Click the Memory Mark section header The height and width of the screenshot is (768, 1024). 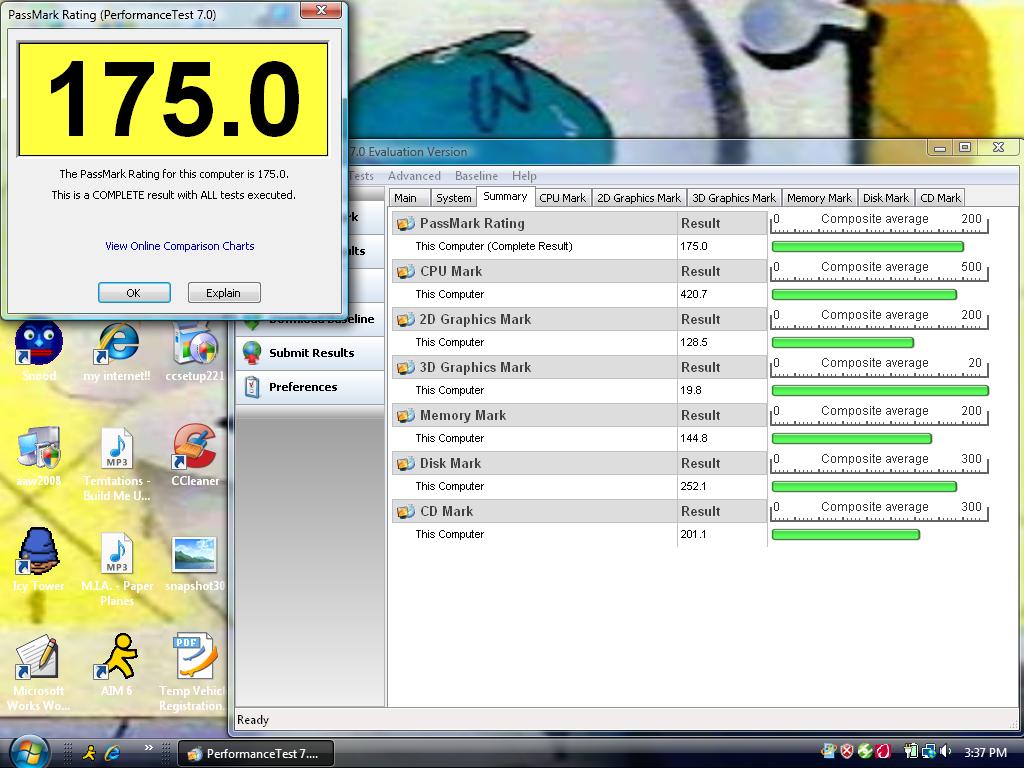[579, 415]
